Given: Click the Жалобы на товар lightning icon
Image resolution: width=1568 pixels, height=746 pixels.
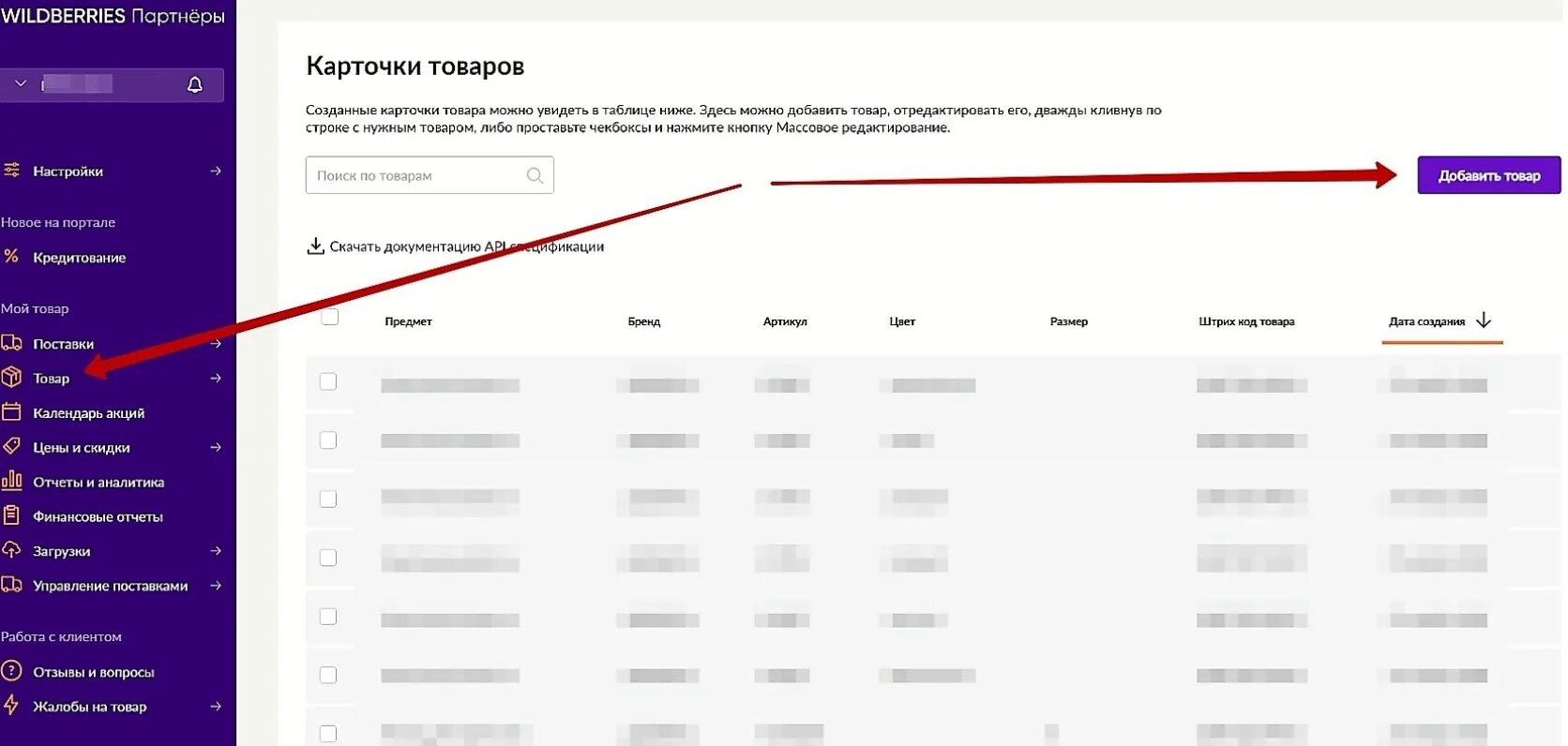Looking at the screenshot, I should tap(11, 705).
